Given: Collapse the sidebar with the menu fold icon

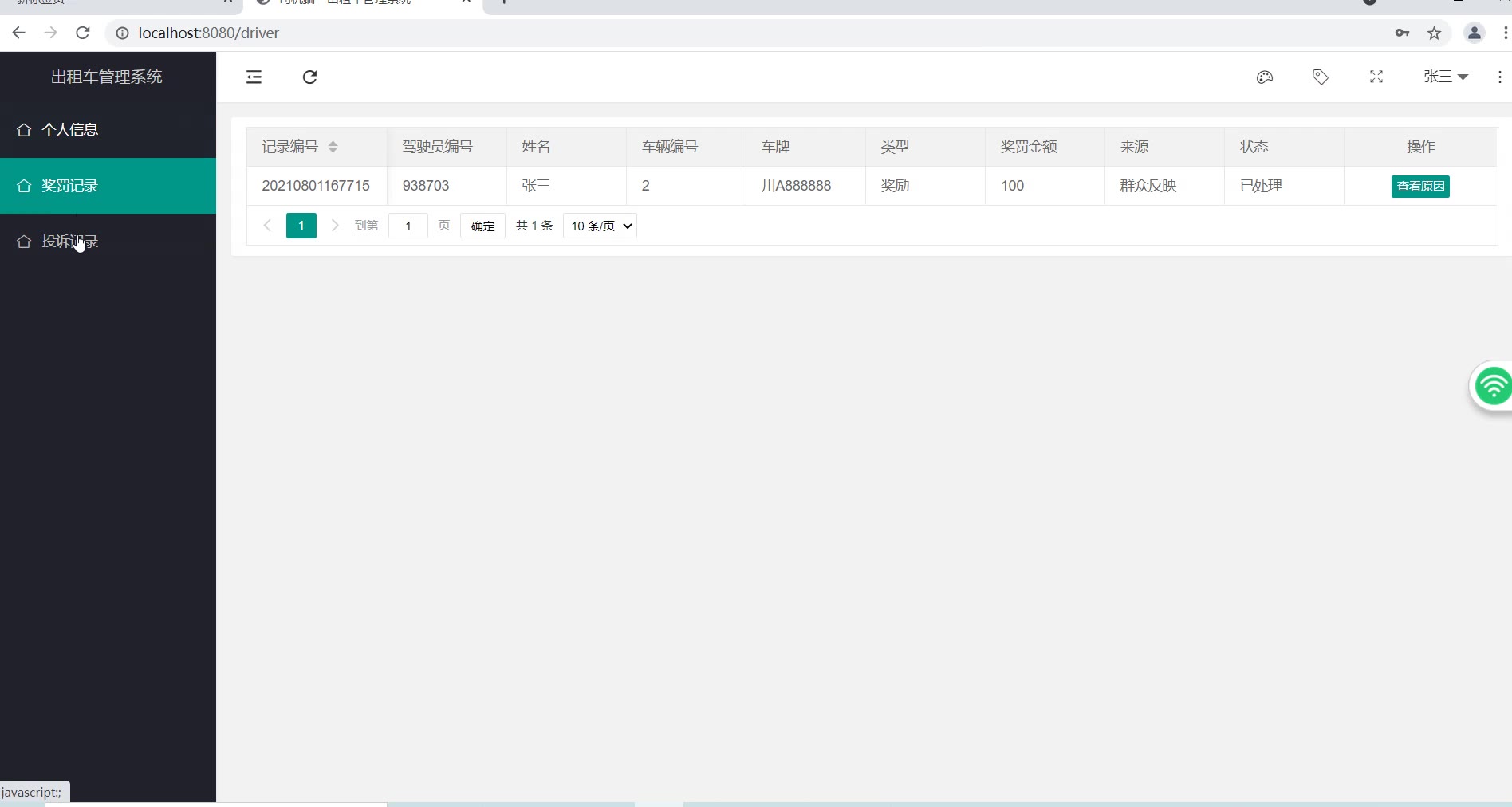Looking at the screenshot, I should 254,77.
